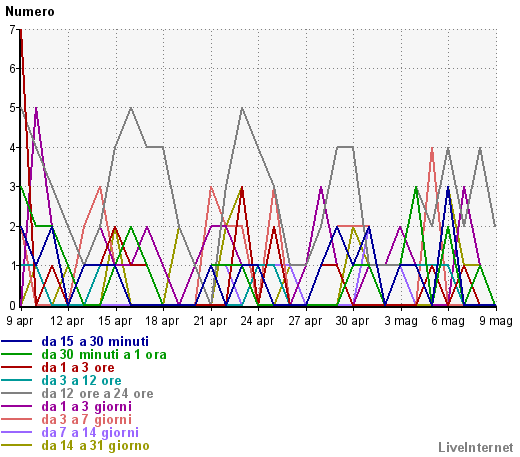The image size is (520, 457).
Task: Click the dark red swatch for 1-3 ore
Action: 17,367
